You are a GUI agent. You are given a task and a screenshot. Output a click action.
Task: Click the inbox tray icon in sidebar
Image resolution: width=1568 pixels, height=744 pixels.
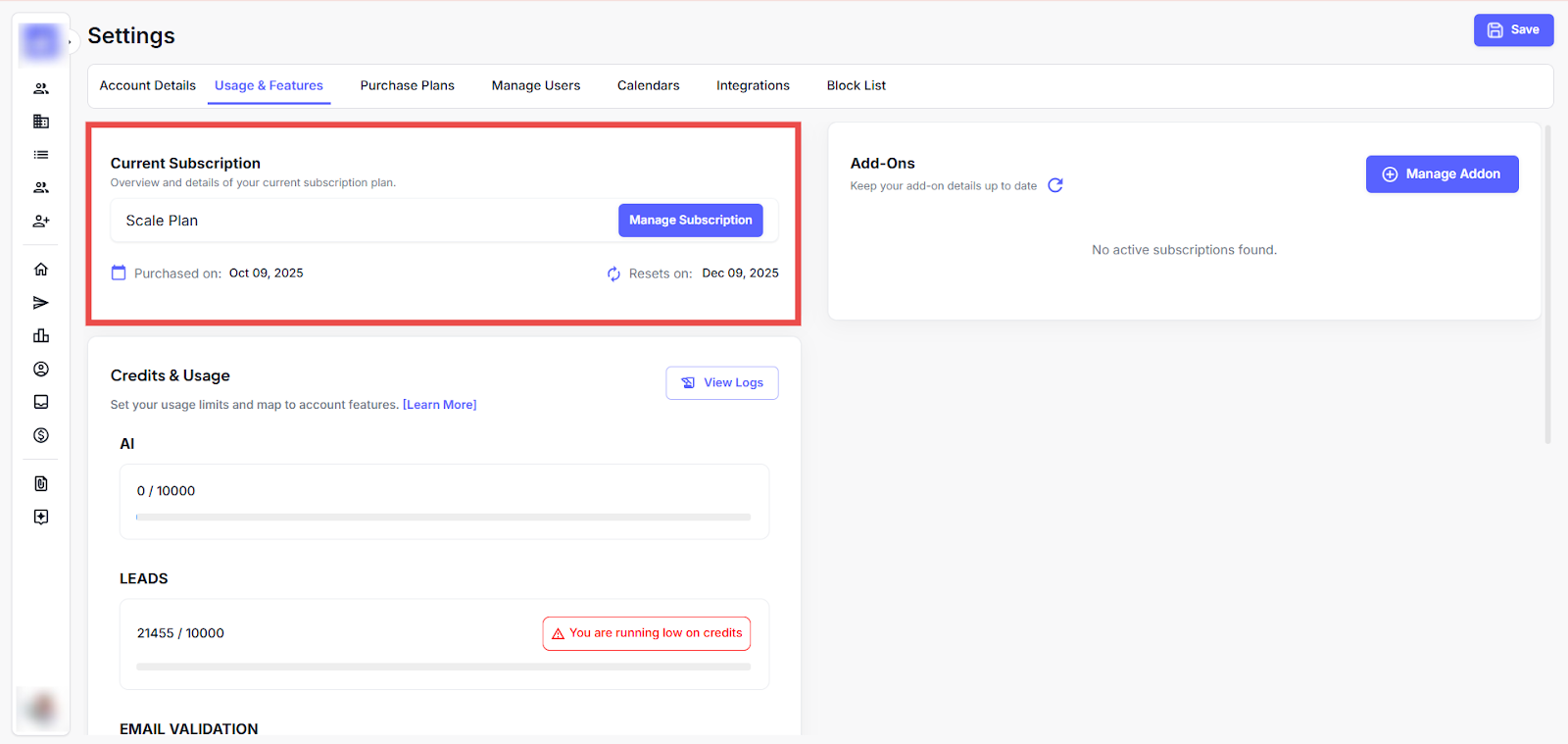pyautogui.click(x=41, y=402)
